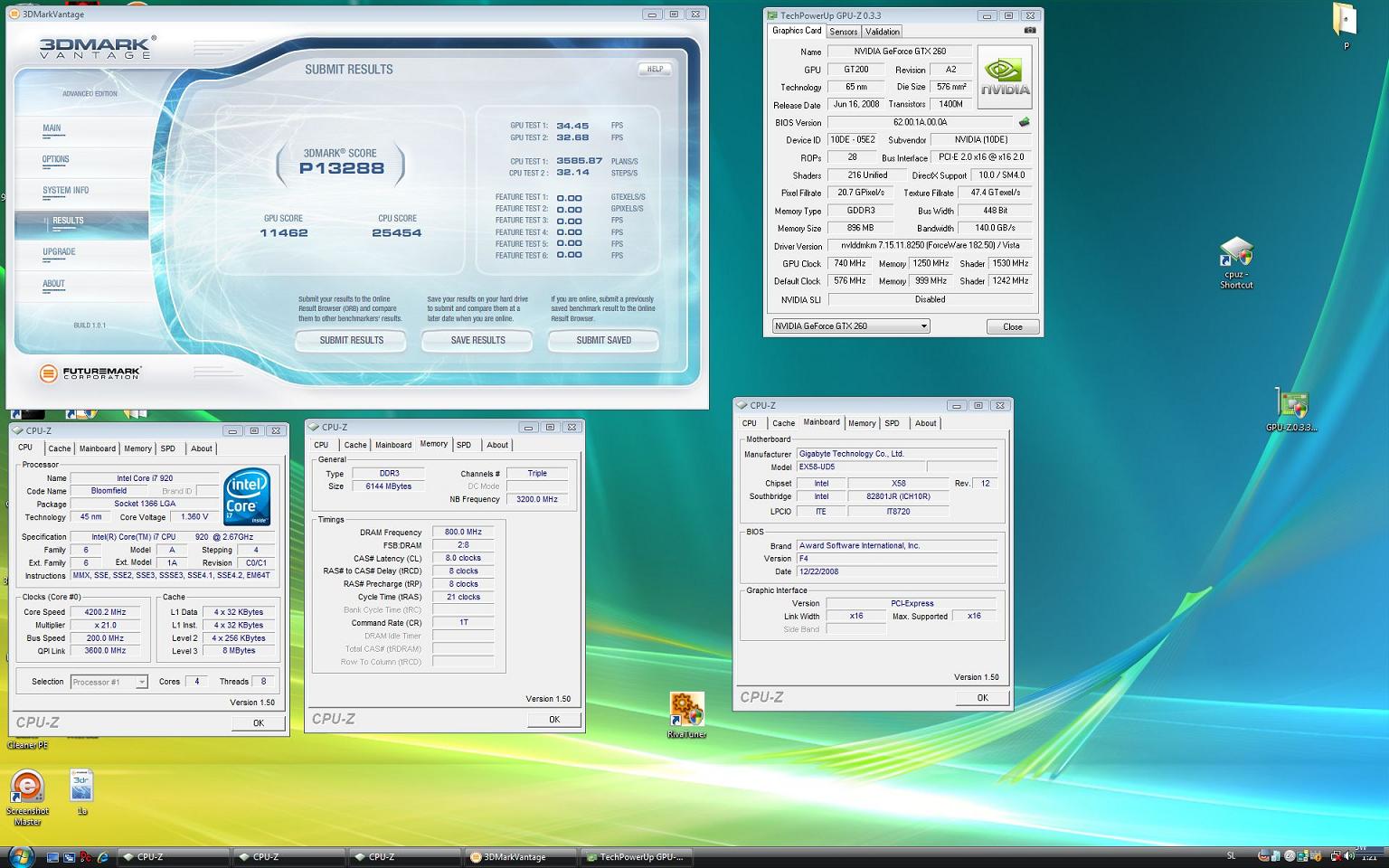Open ABOUT in 3DMark Vantage sidebar
1389x868 pixels.
(x=53, y=284)
